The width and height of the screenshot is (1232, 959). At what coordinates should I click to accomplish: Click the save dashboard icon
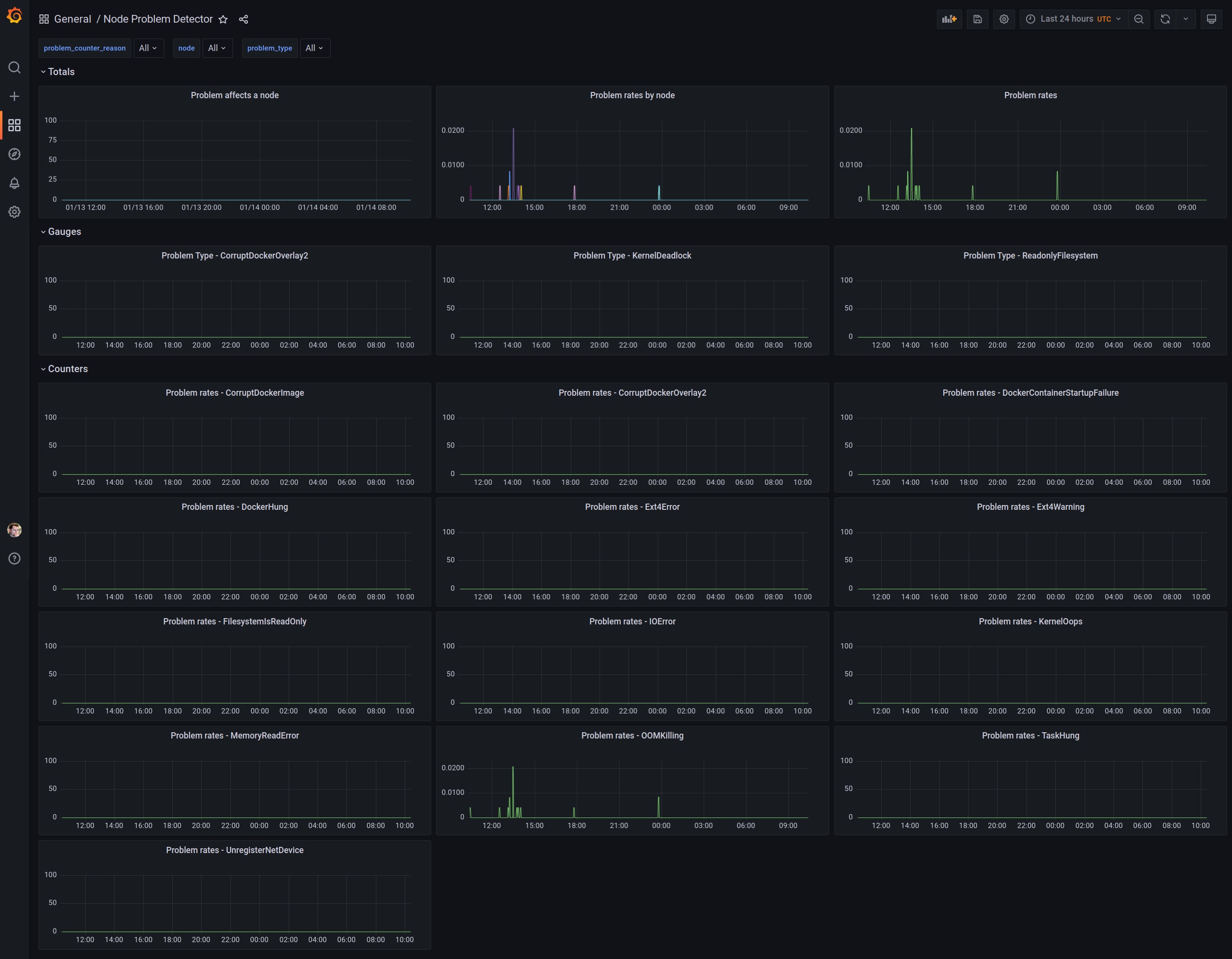click(x=977, y=19)
